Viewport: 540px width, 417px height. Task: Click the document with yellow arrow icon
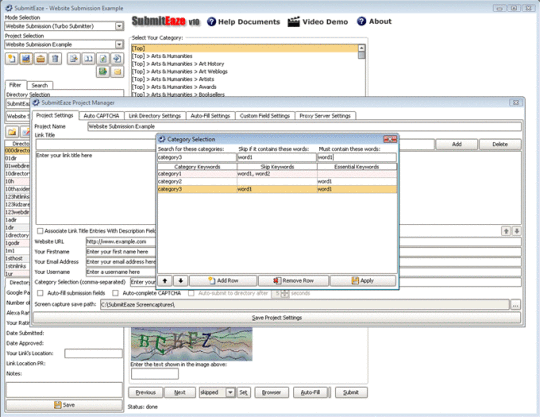(74, 59)
